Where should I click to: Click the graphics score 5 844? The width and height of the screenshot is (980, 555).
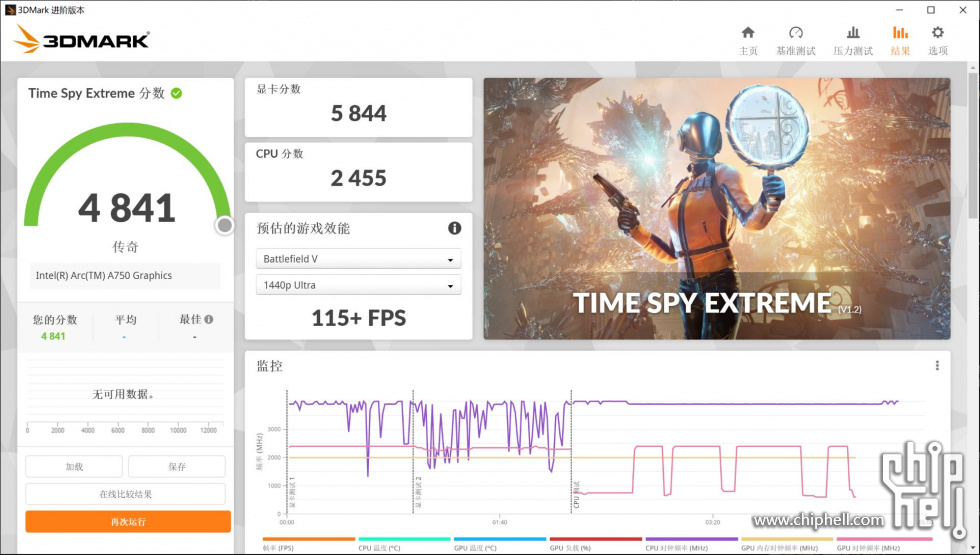point(359,113)
